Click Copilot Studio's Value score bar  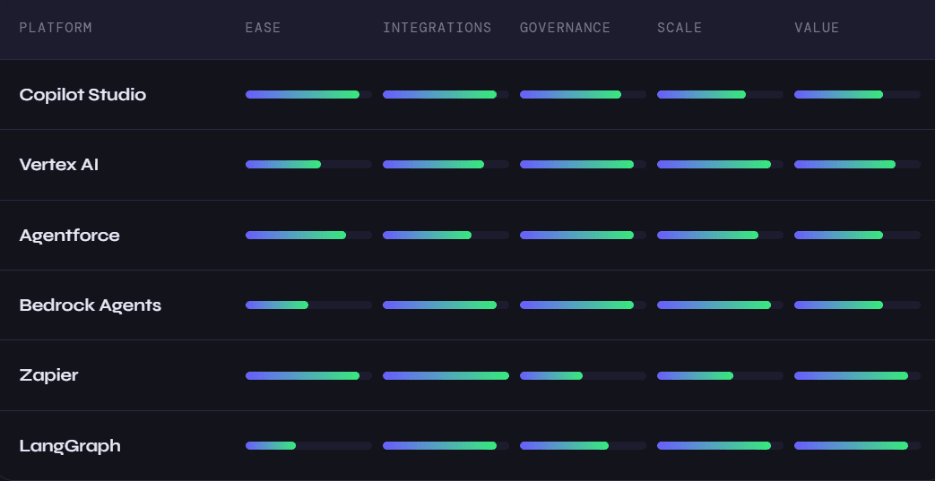857,94
